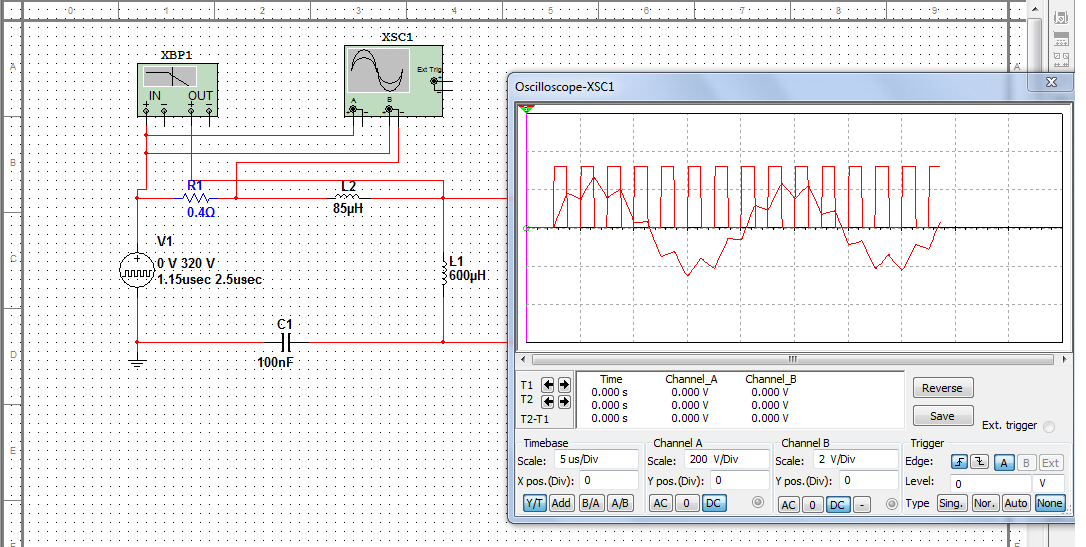Set trigger type to Nor.
1086x547 pixels.
[x=984, y=503]
